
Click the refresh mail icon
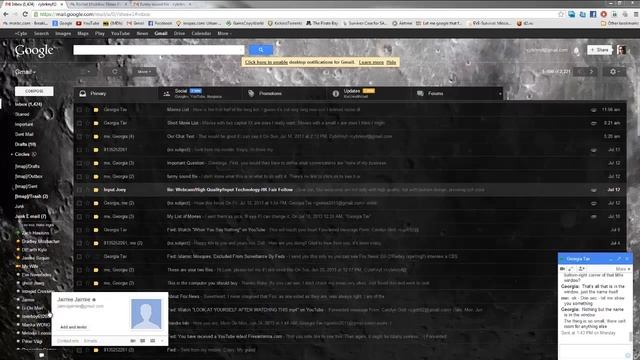(115, 72)
